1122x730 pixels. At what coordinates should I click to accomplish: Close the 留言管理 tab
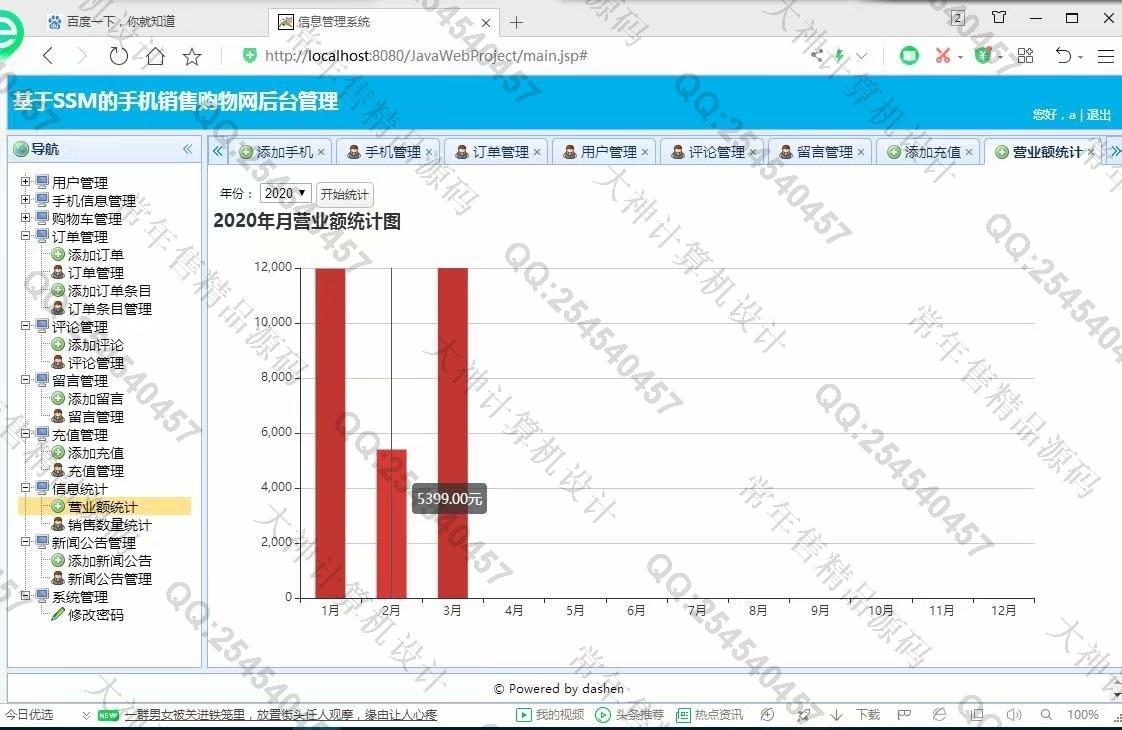click(861, 152)
